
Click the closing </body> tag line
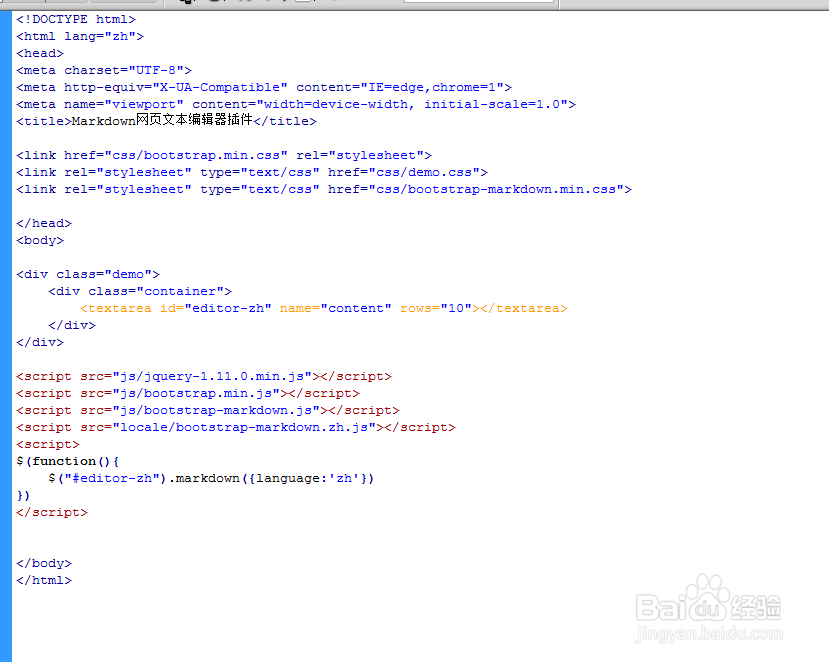click(44, 563)
